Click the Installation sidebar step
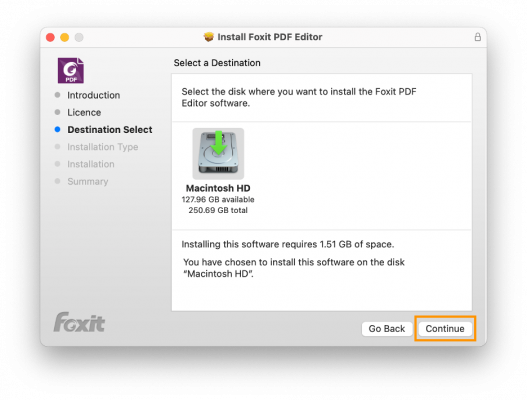 pos(91,164)
